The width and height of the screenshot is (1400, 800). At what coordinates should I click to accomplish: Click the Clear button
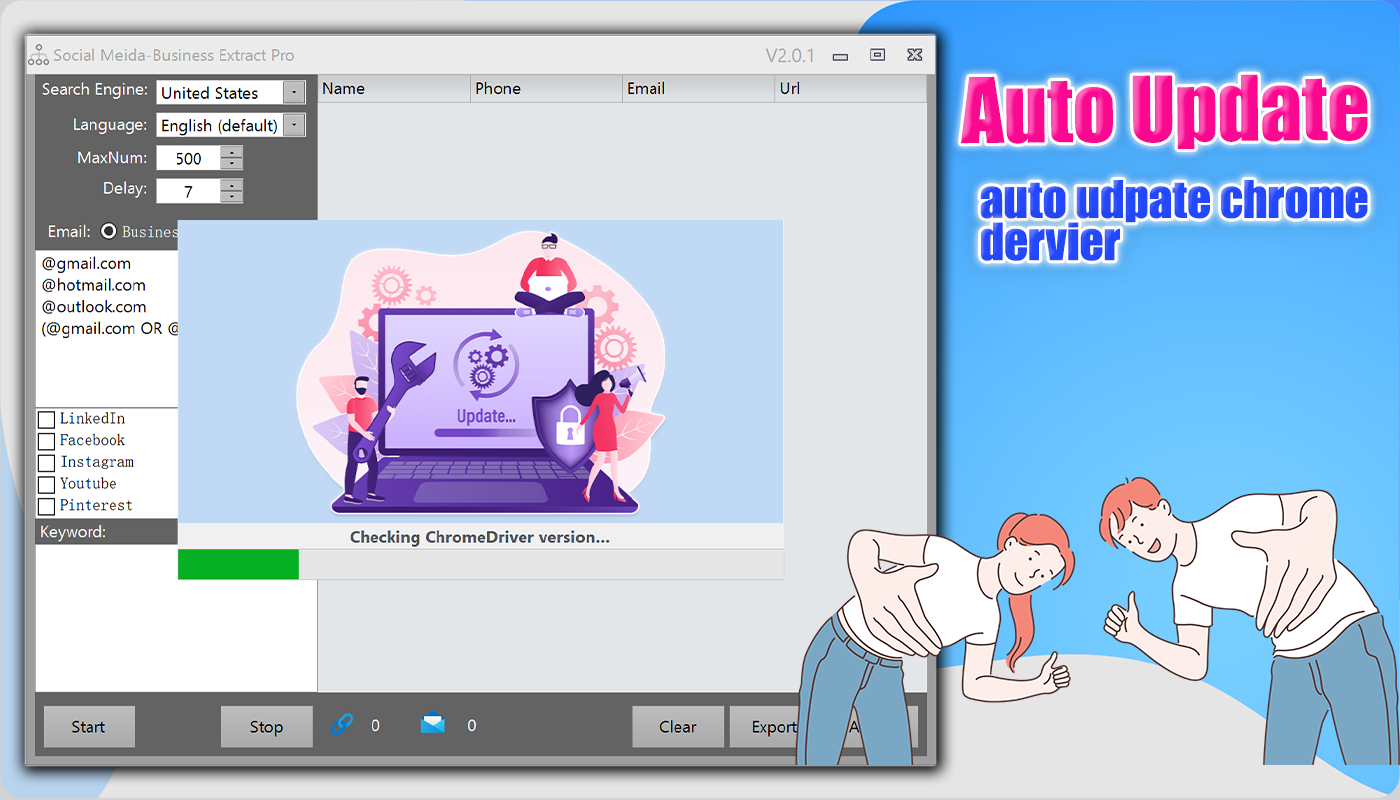(678, 727)
